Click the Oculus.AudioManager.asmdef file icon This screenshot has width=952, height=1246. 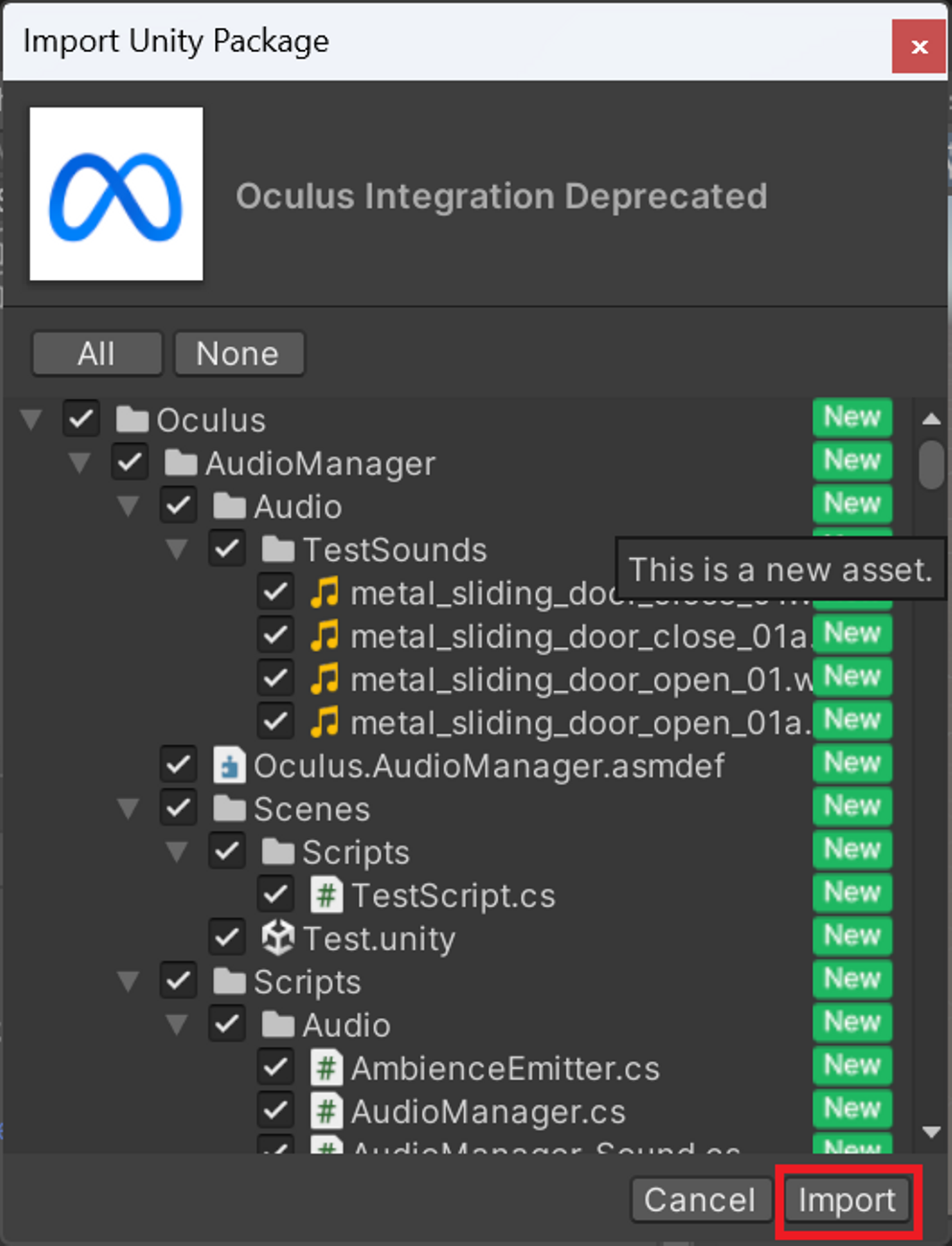click(x=229, y=765)
